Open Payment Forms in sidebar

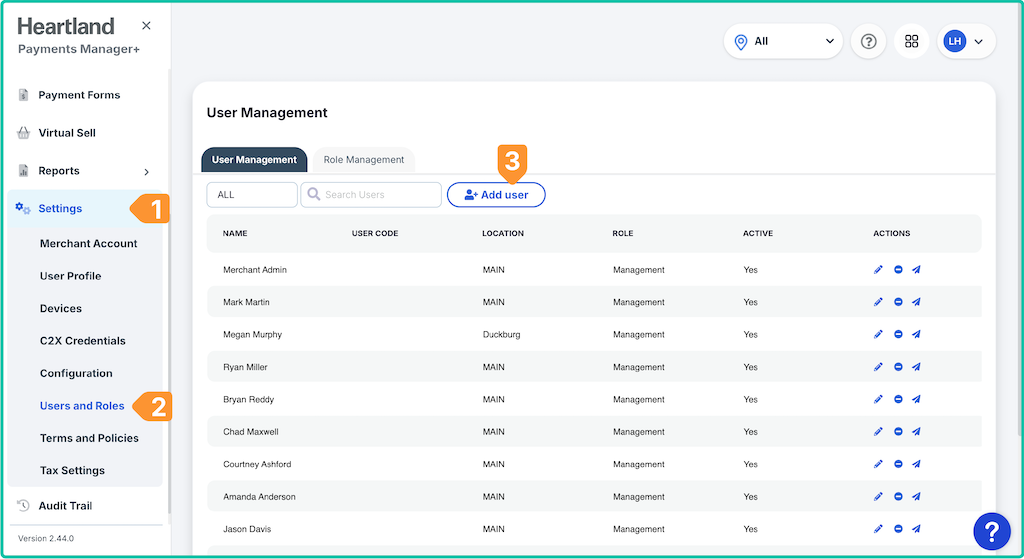(79, 95)
